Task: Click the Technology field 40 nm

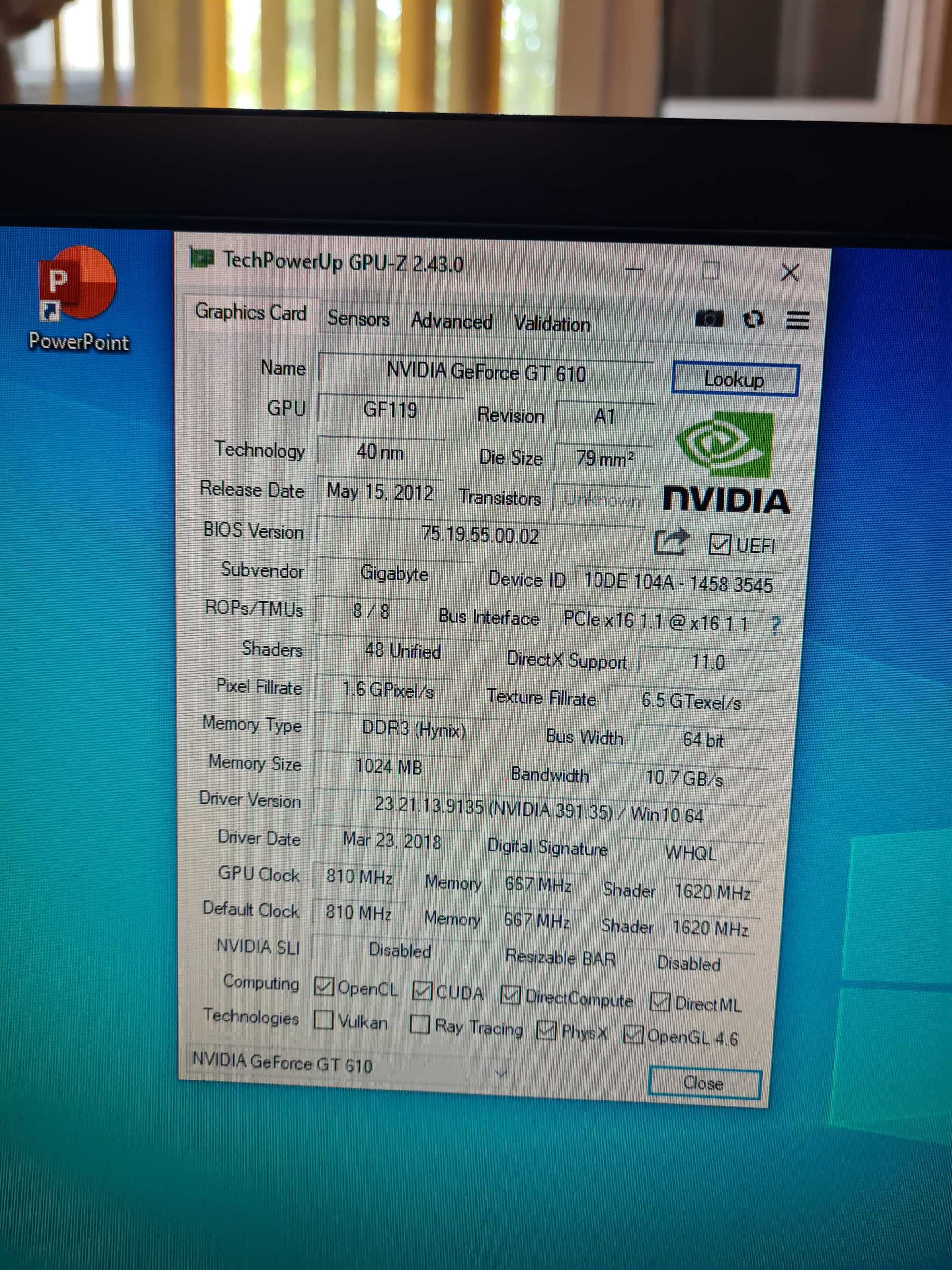Action: click(380, 451)
